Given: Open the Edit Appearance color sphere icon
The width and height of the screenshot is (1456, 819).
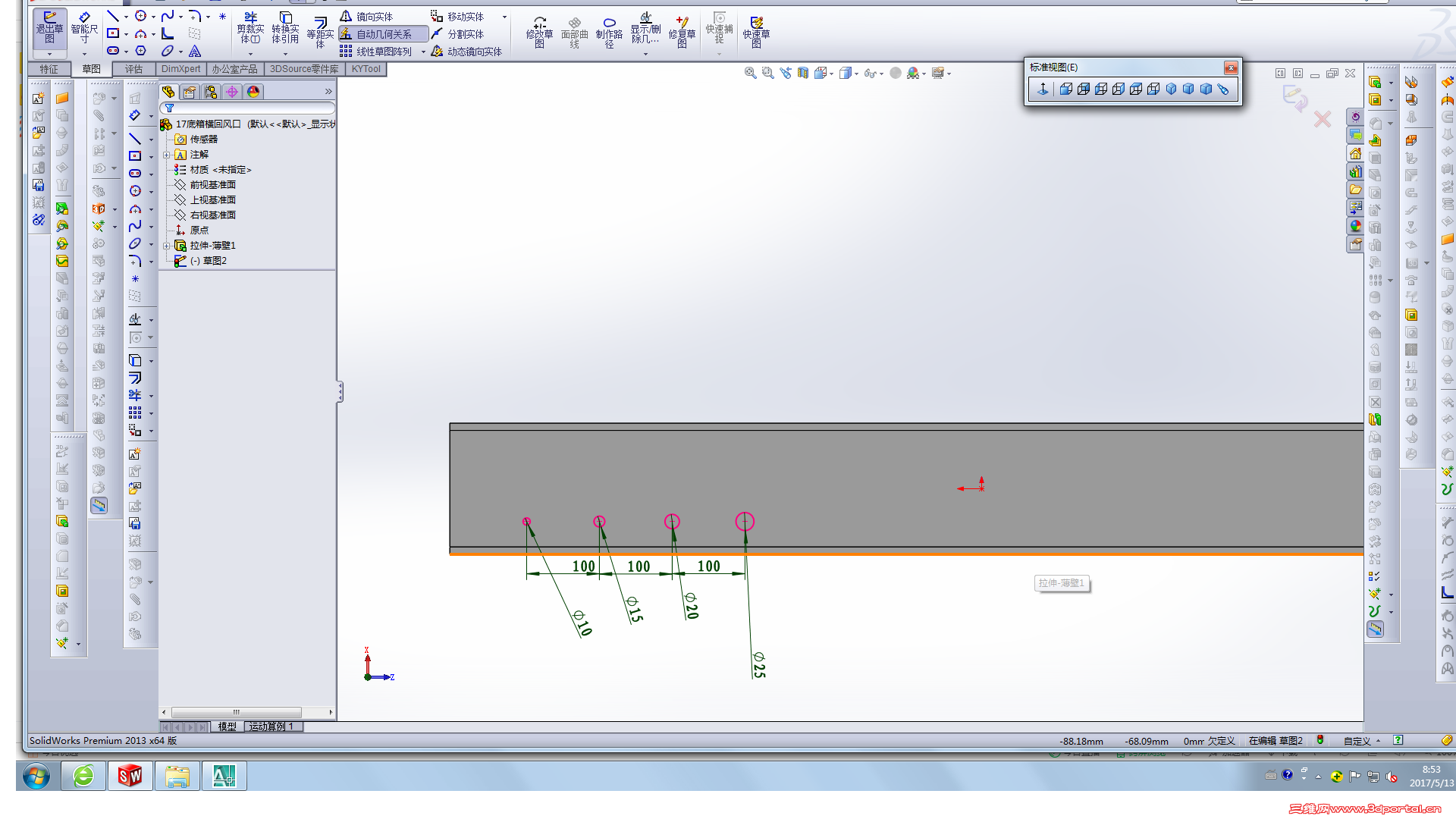Looking at the screenshot, I should 913,73.
